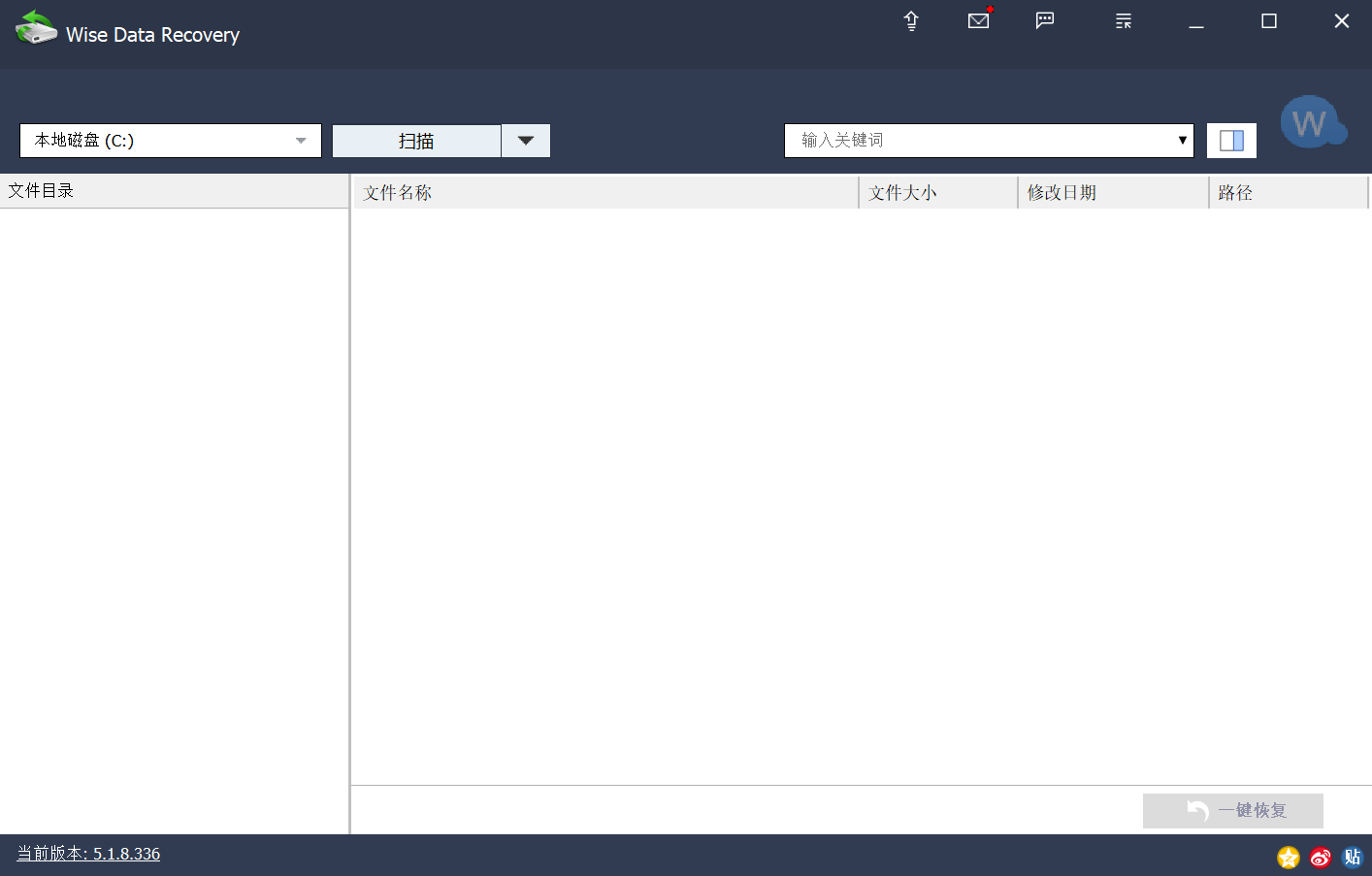
Task: Click the yellow star icon in status bar
Action: pyautogui.click(x=1288, y=857)
